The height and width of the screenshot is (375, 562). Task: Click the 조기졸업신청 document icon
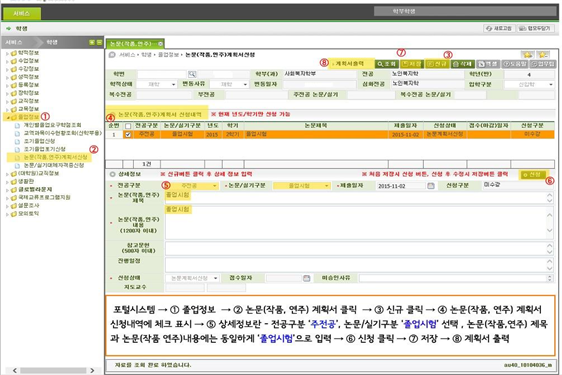point(17,141)
